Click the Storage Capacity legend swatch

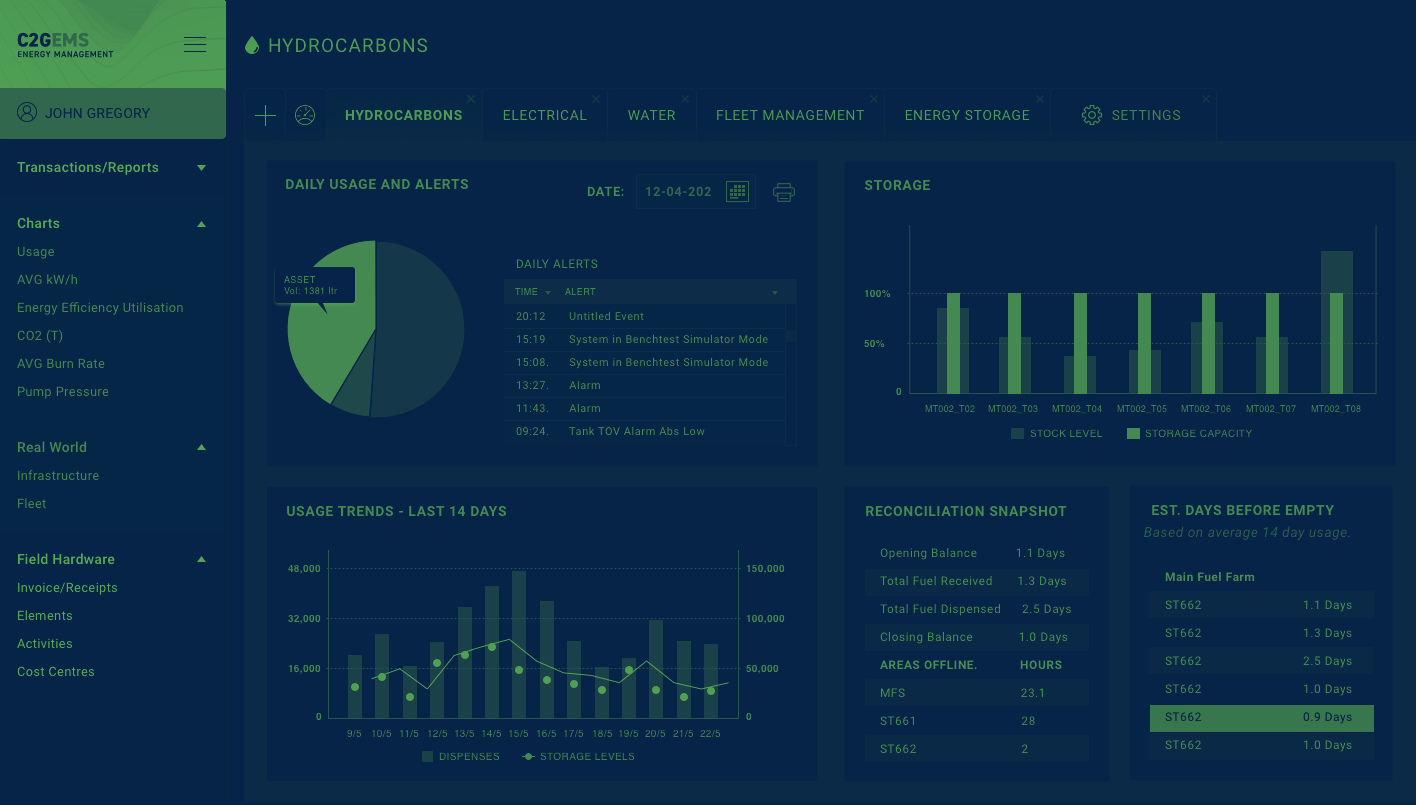pyautogui.click(x=1133, y=434)
